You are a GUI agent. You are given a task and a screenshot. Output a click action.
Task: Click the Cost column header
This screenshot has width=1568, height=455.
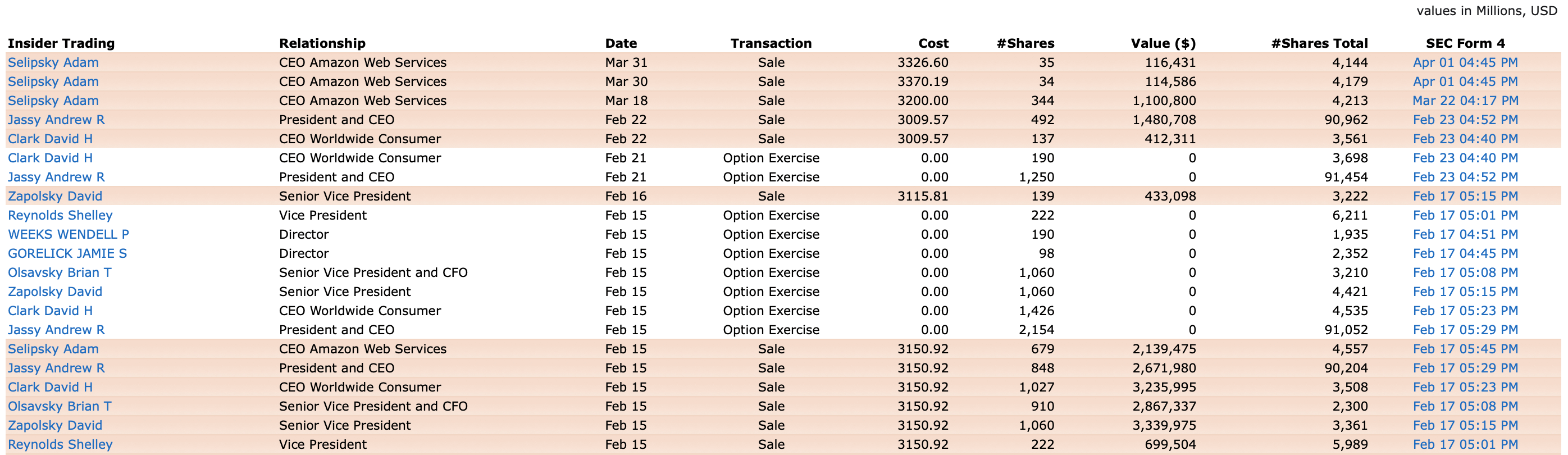tap(933, 43)
